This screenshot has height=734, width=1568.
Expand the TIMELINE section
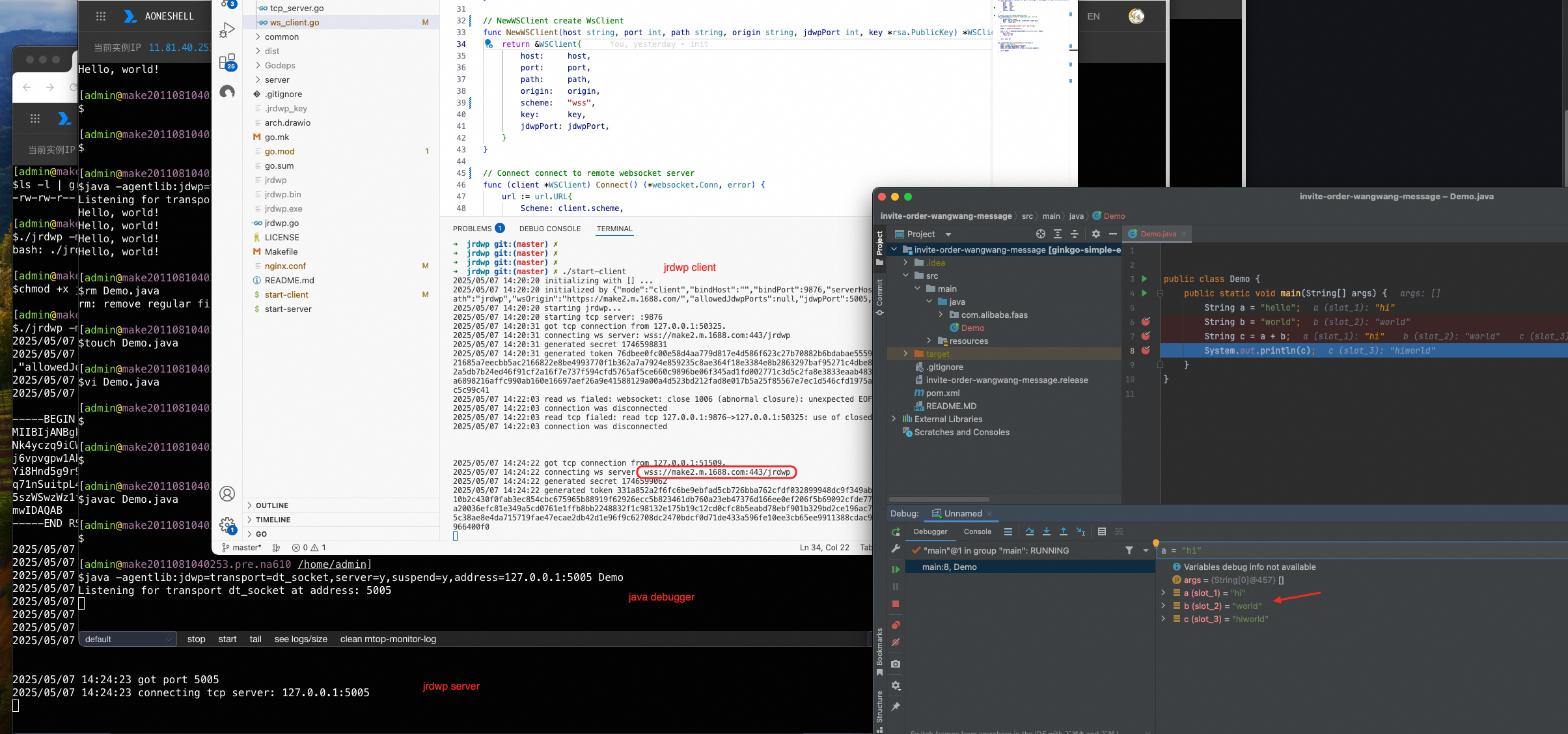tap(342, 520)
